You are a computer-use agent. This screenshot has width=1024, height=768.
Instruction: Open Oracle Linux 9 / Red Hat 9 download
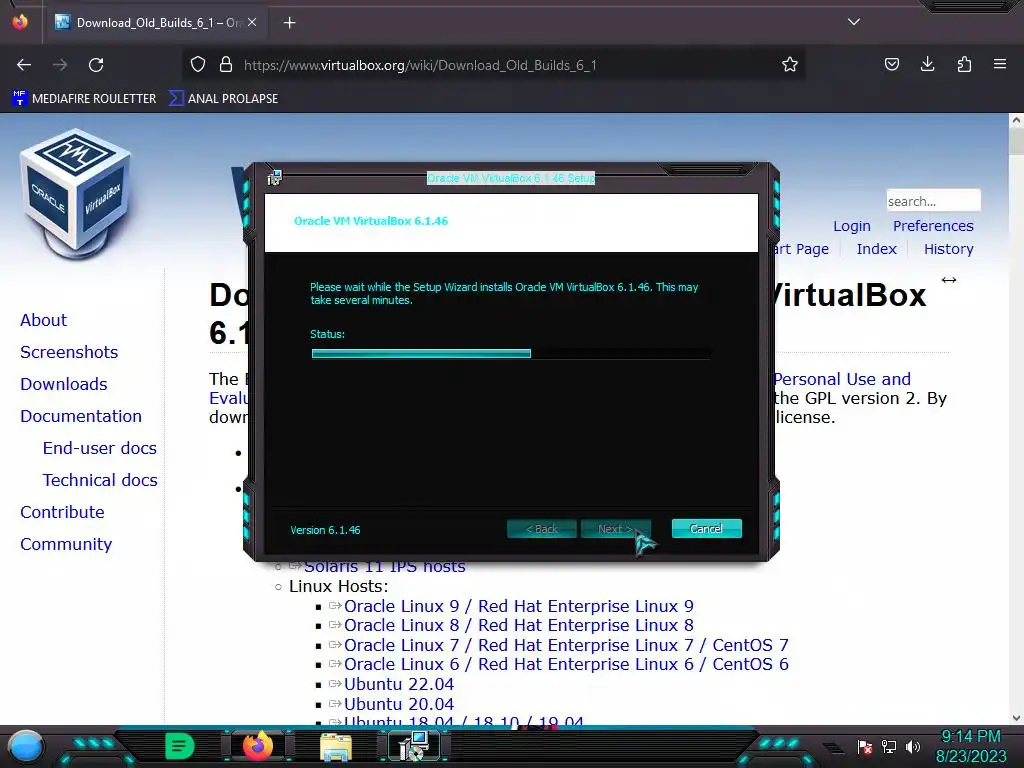pyautogui.click(x=519, y=606)
